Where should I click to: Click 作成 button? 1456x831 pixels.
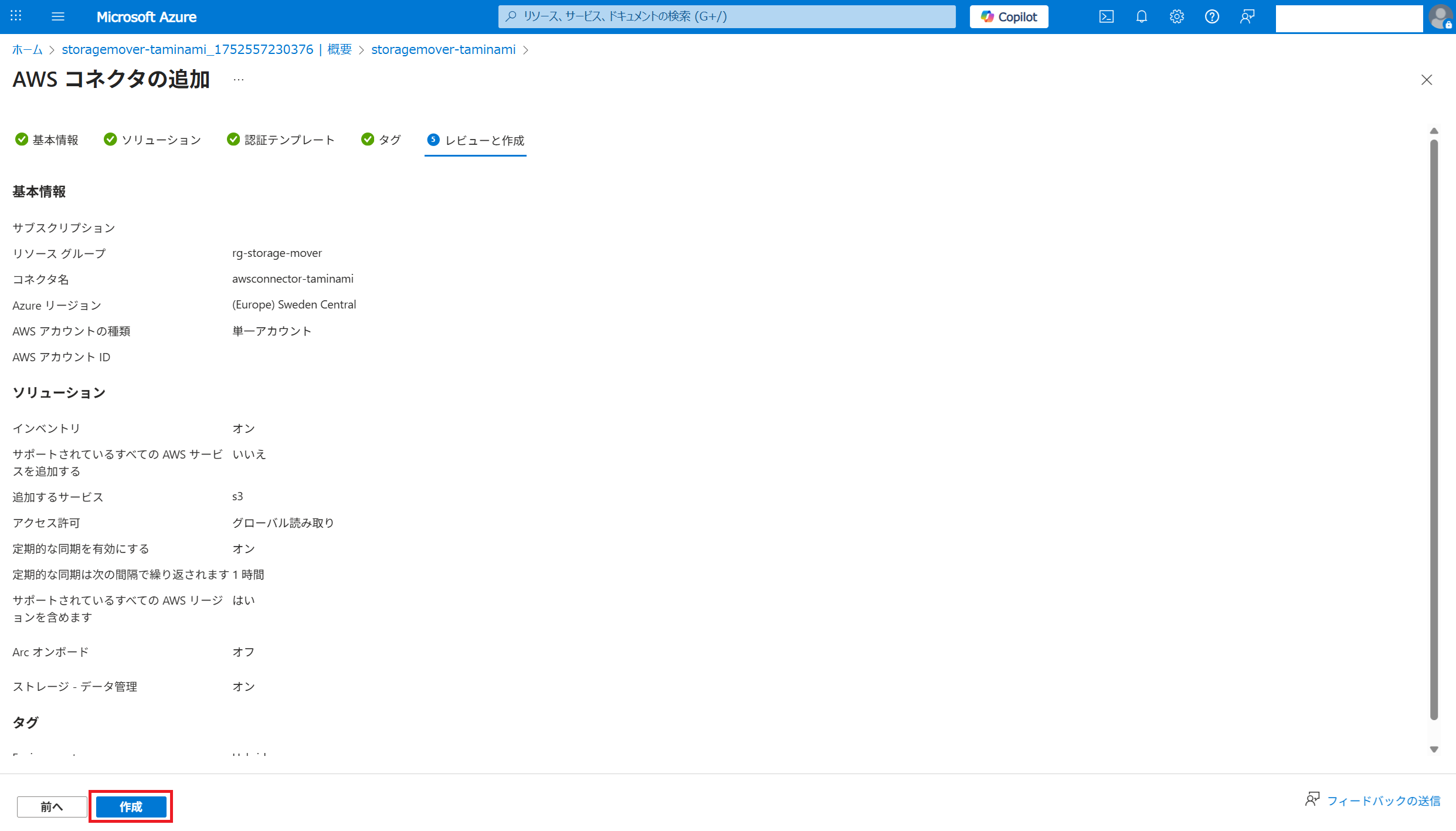click(x=131, y=807)
